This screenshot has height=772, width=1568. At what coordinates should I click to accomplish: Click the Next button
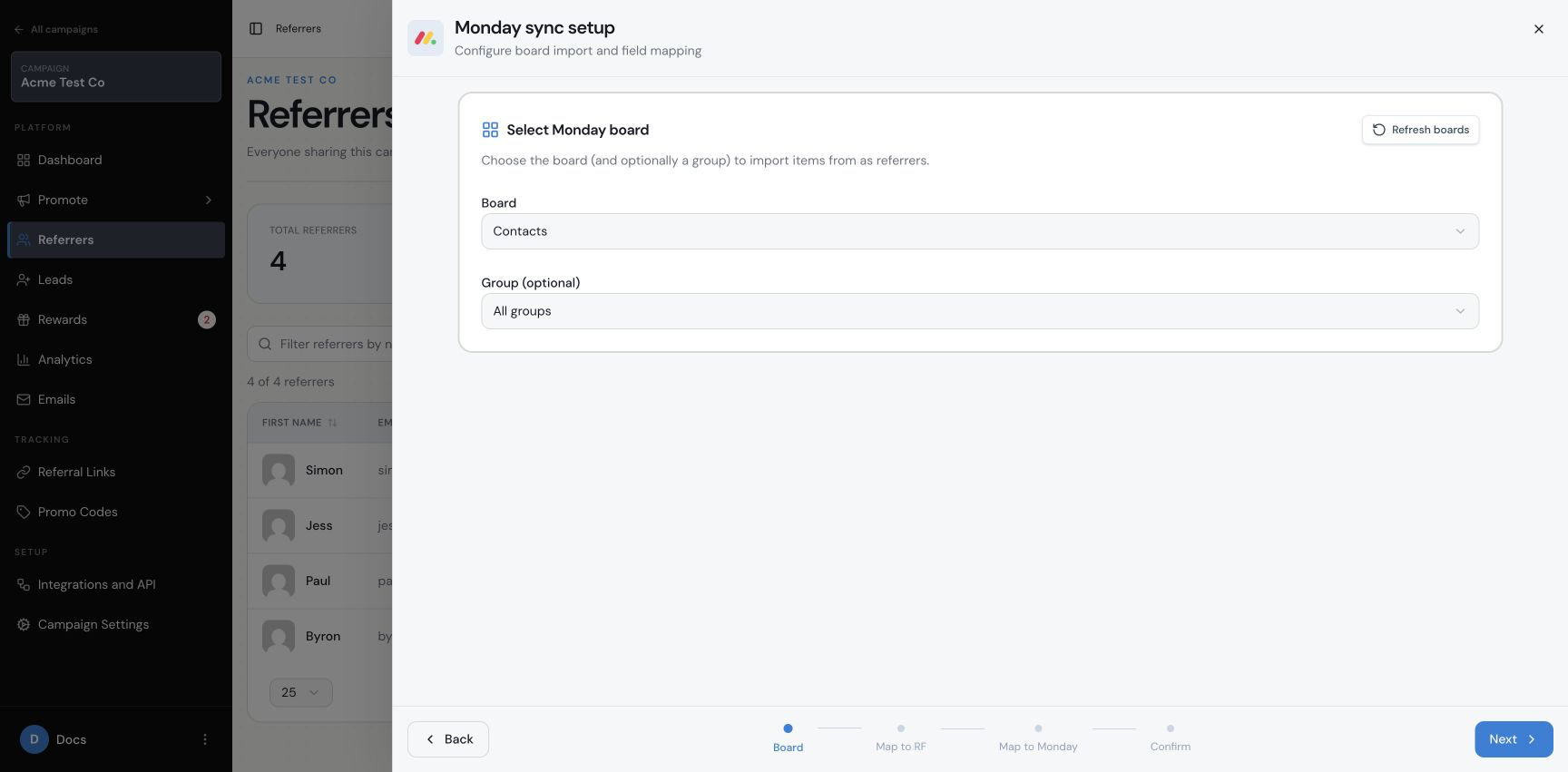point(1514,739)
